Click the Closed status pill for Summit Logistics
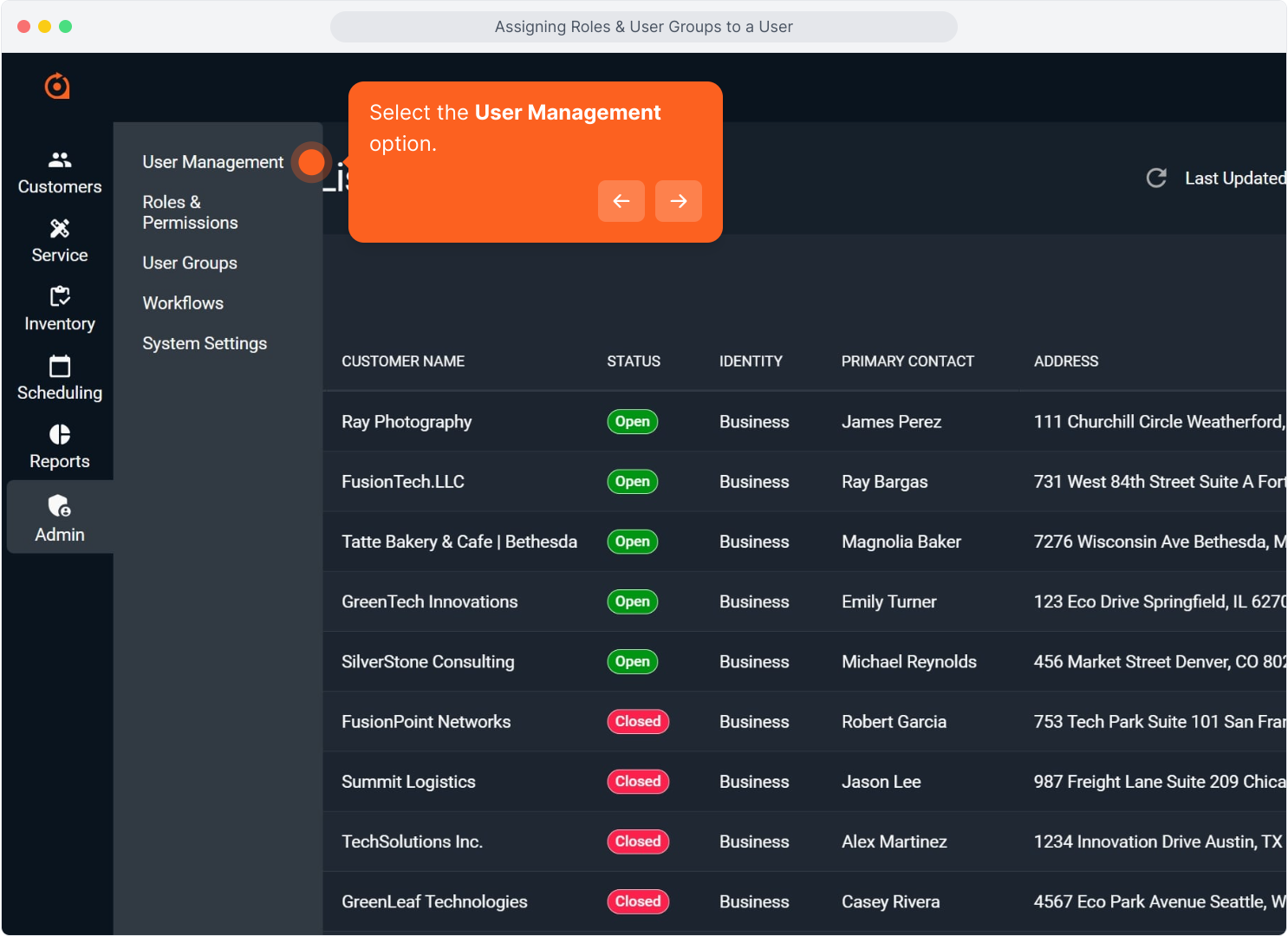This screenshot has width=1288, height=936. [x=638, y=781]
